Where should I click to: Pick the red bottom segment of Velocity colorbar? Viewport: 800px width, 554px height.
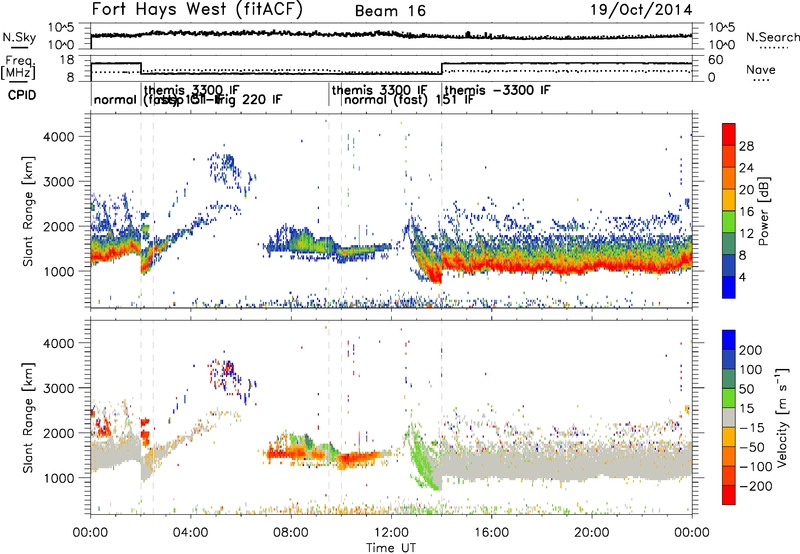click(x=729, y=495)
